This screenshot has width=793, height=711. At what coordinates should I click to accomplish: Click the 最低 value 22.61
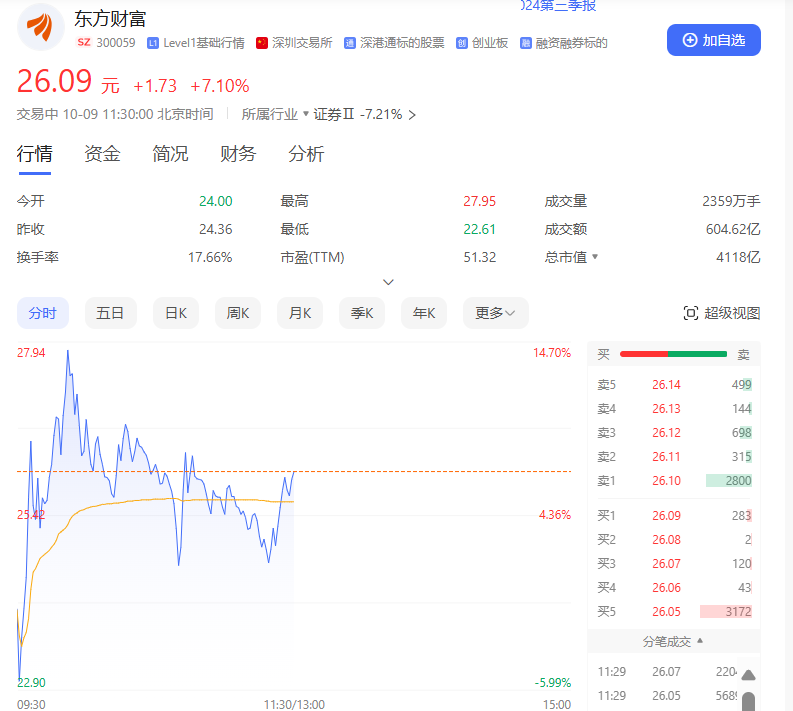point(479,230)
